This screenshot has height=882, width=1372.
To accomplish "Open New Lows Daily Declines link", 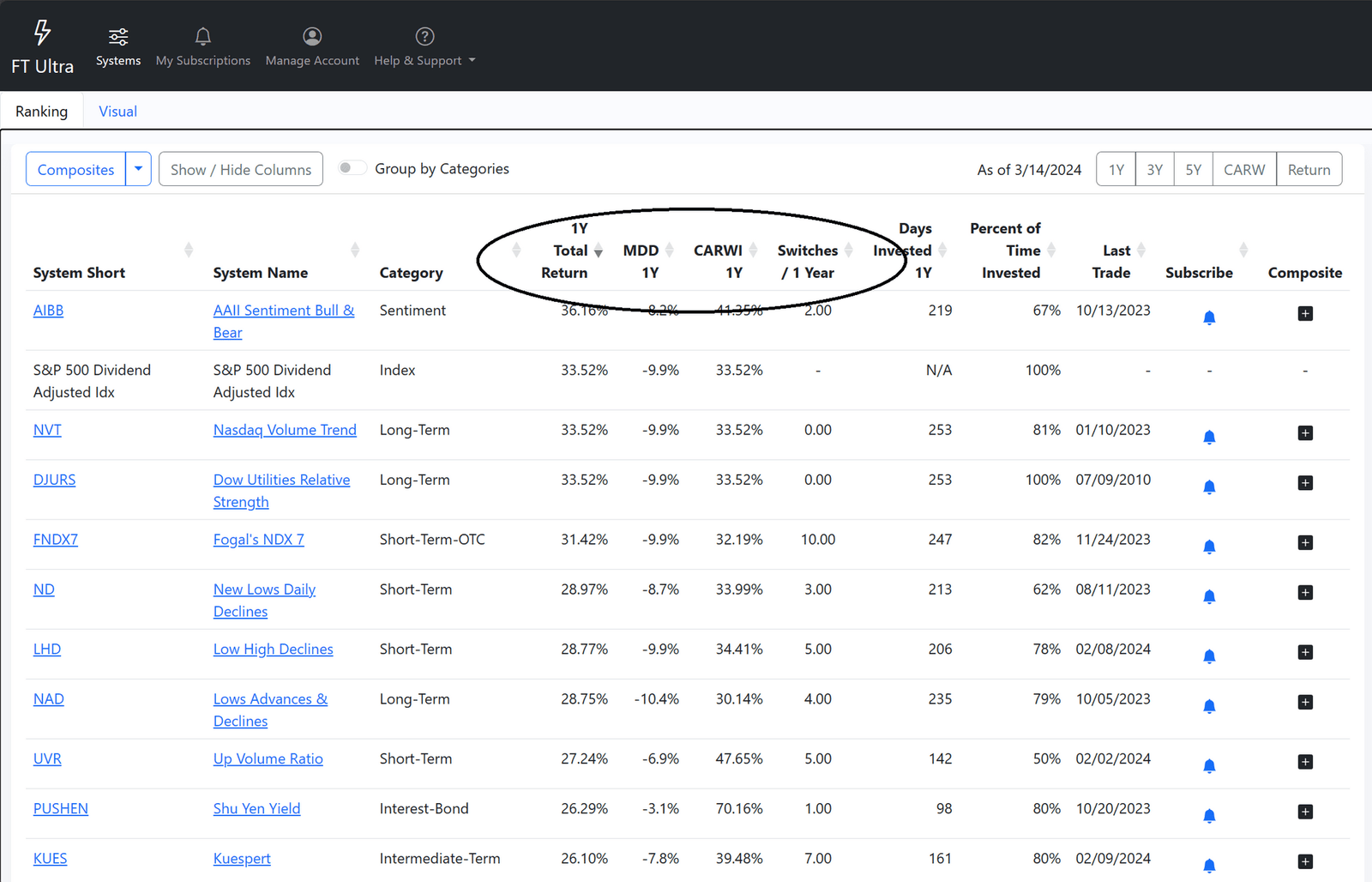I will (x=264, y=601).
